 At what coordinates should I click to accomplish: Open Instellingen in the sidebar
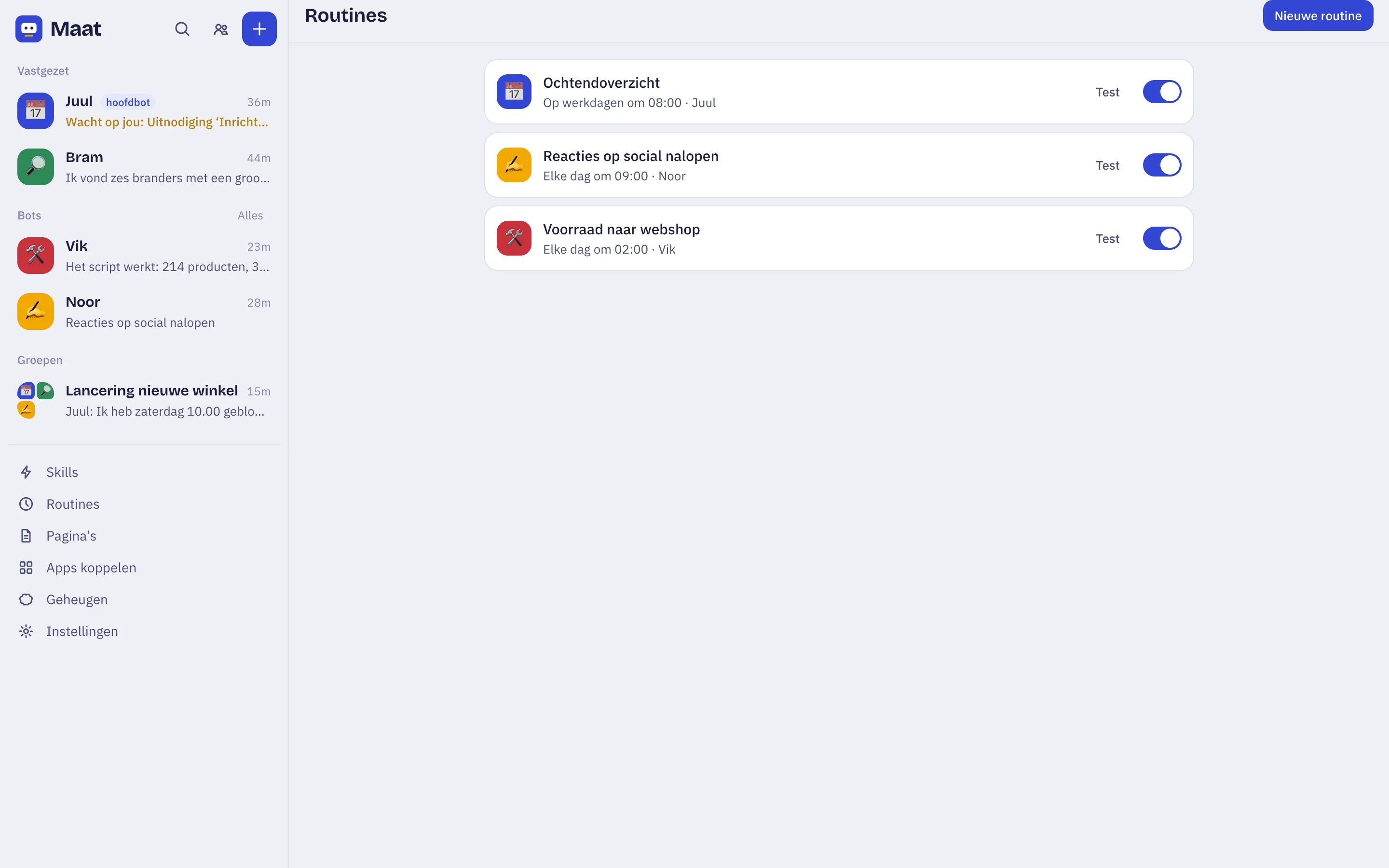click(x=144, y=632)
